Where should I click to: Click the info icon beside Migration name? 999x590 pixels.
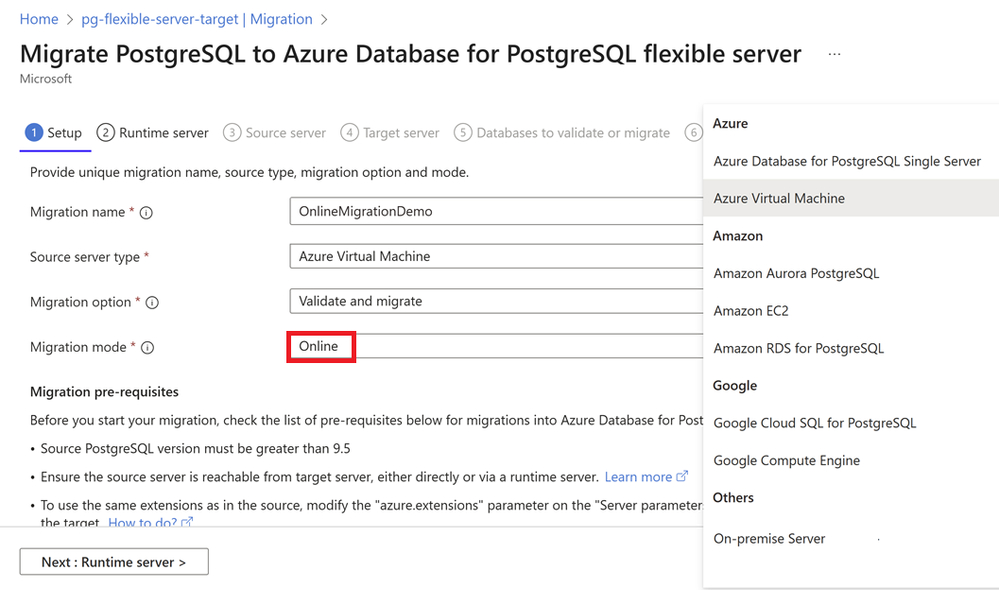pyautogui.click(x=146, y=213)
